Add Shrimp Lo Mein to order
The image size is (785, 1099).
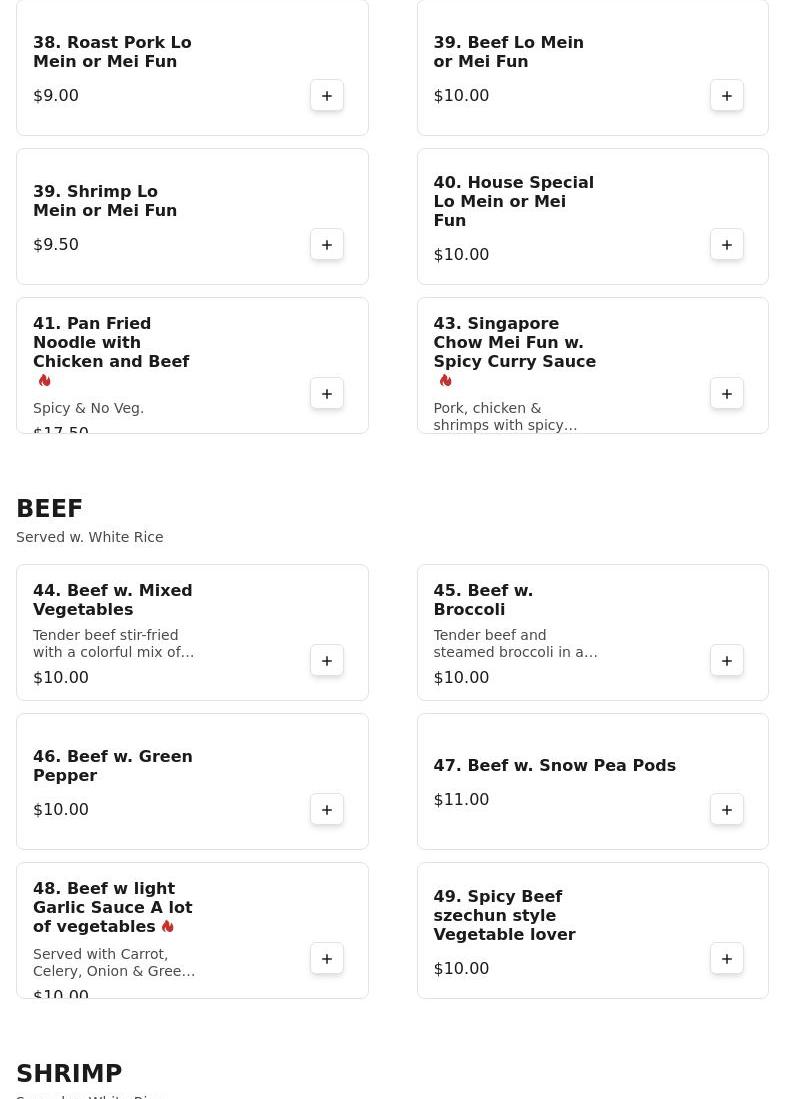click(x=327, y=245)
